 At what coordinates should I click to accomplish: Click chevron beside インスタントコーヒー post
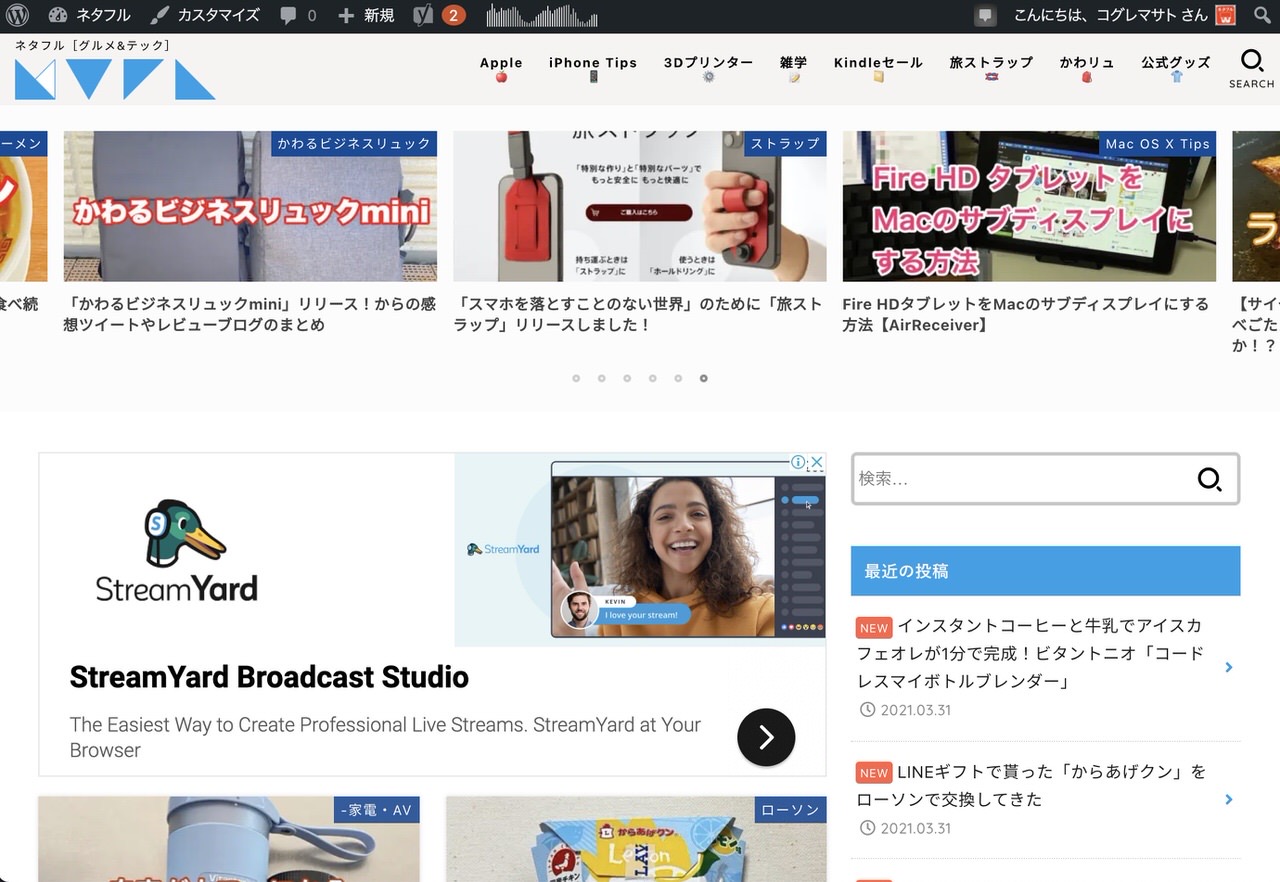(x=1229, y=667)
